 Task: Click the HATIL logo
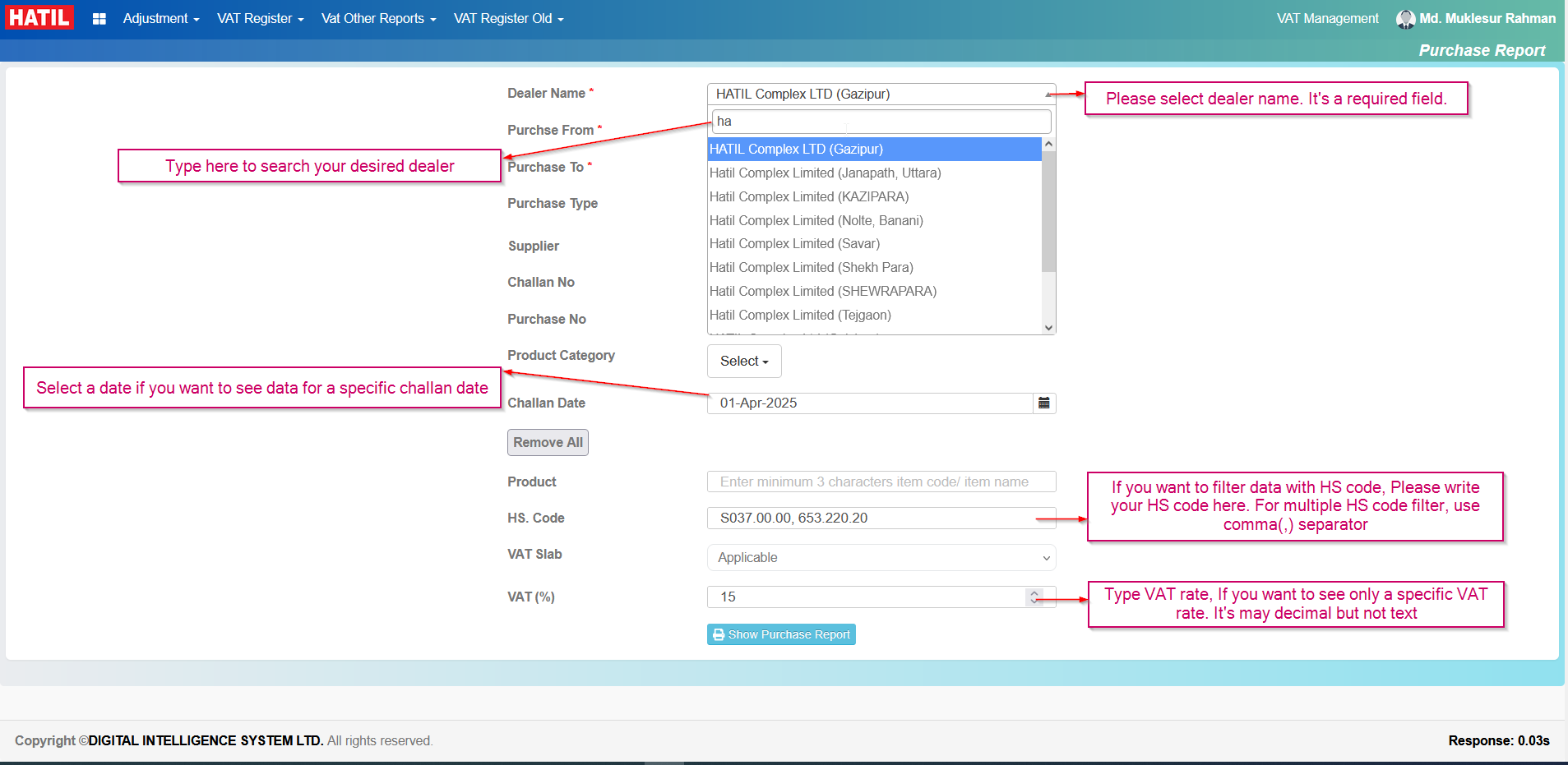click(39, 17)
